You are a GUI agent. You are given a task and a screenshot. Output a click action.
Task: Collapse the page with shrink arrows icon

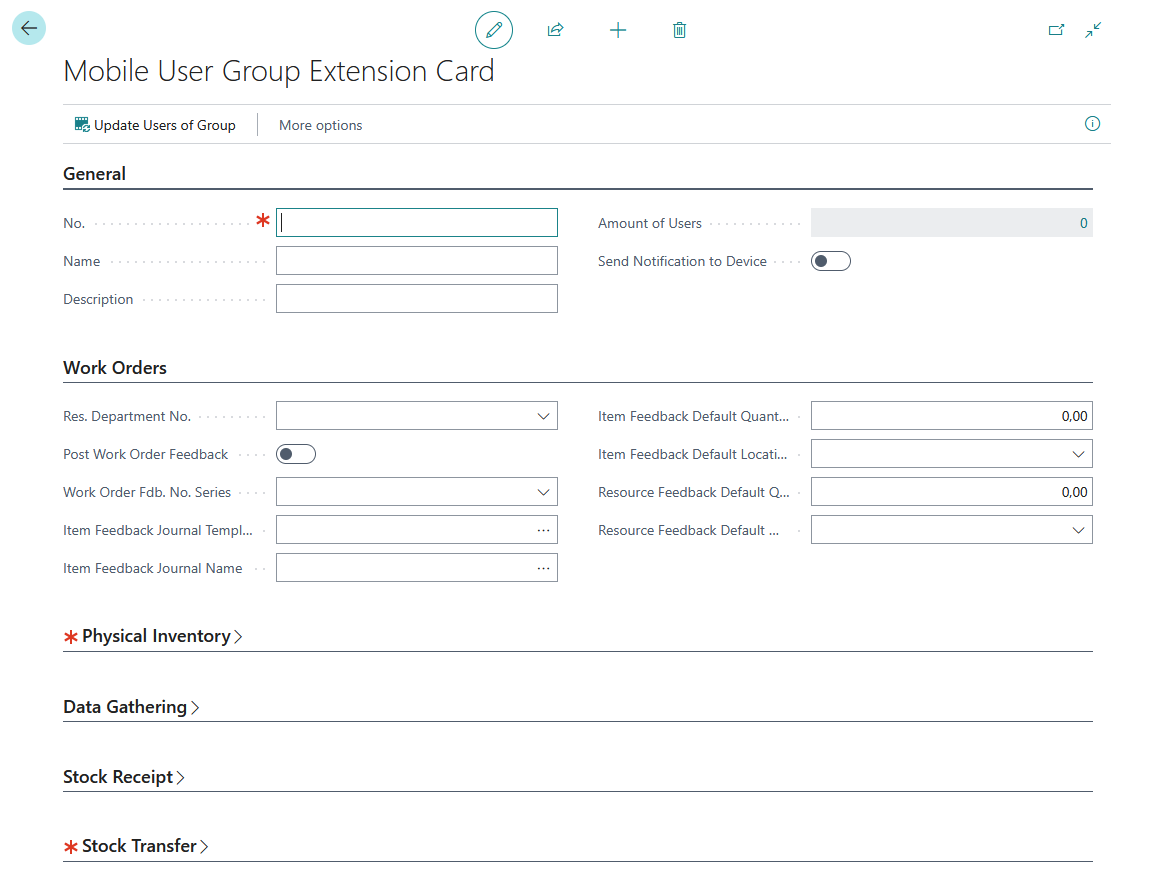[x=1093, y=30]
